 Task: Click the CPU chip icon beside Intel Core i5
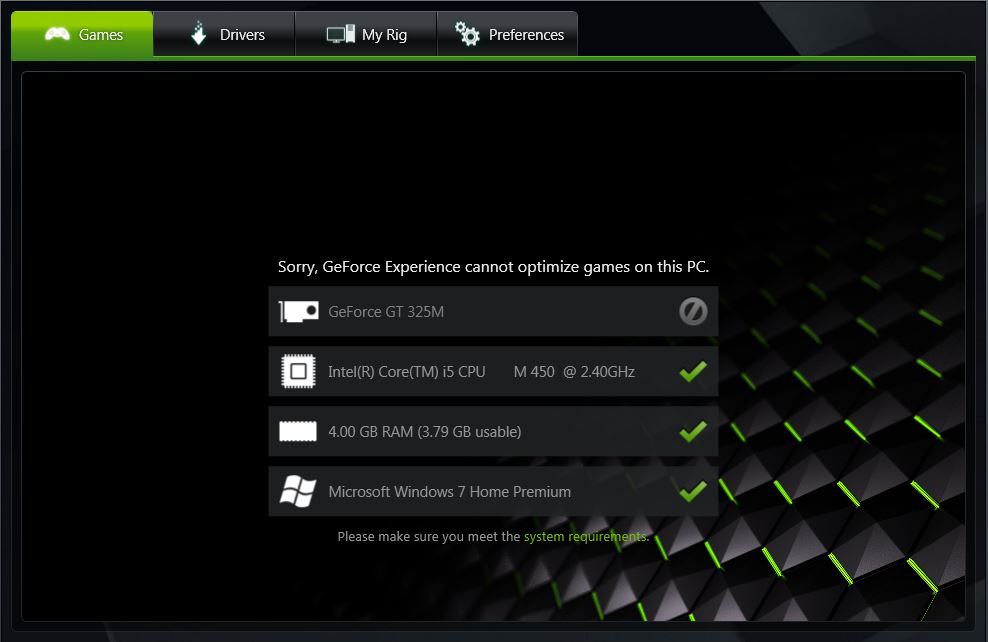click(x=298, y=371)
